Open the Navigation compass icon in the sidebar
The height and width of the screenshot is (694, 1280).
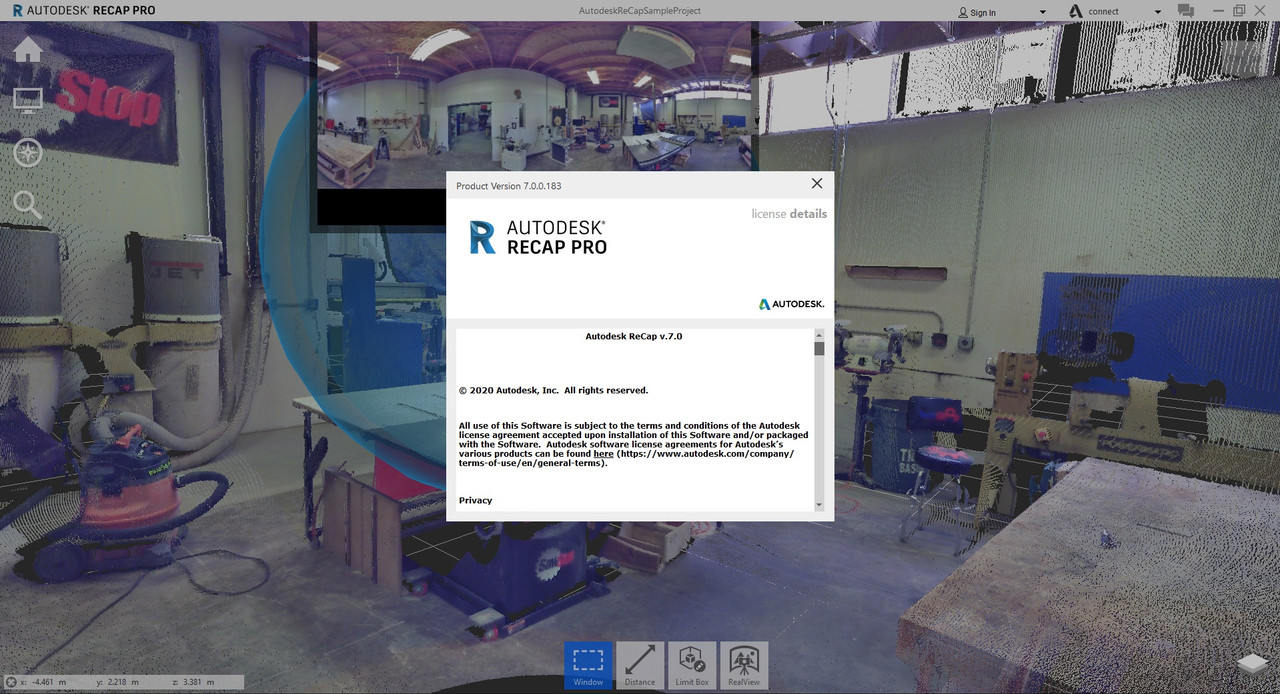pos(28,152)
